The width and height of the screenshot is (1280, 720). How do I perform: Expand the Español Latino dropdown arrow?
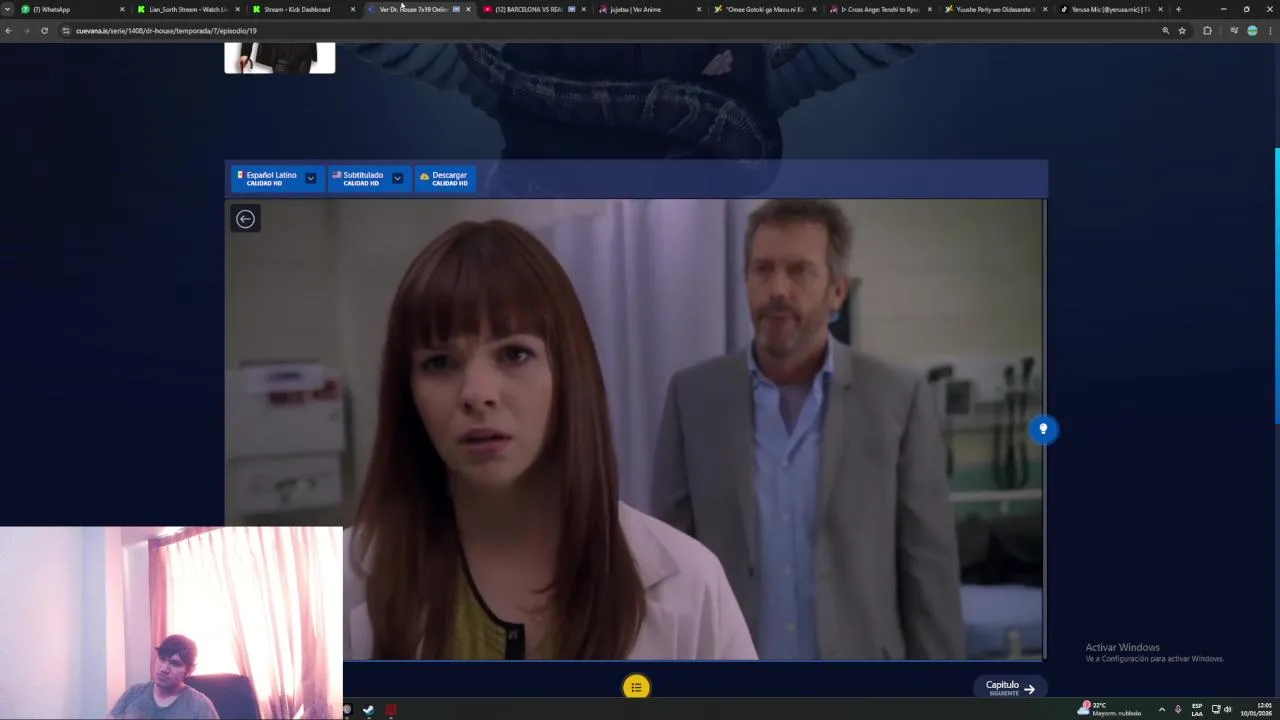point(311,178)
